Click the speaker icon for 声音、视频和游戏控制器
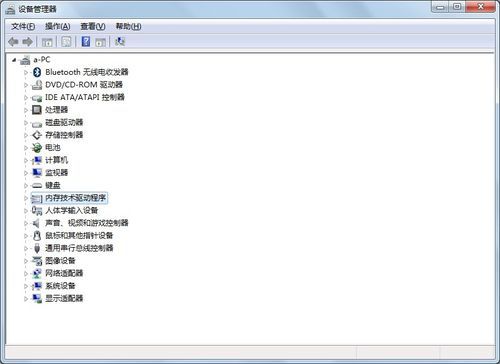The width and height of the screenshot is (500, 364). [x=36, y=223]
